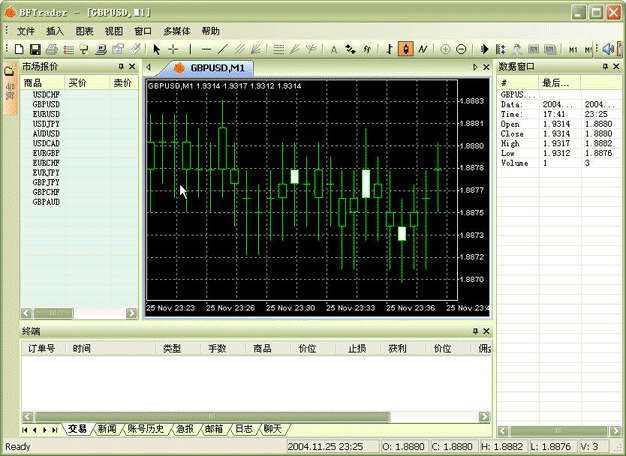Open the 图表 menu

84,31
